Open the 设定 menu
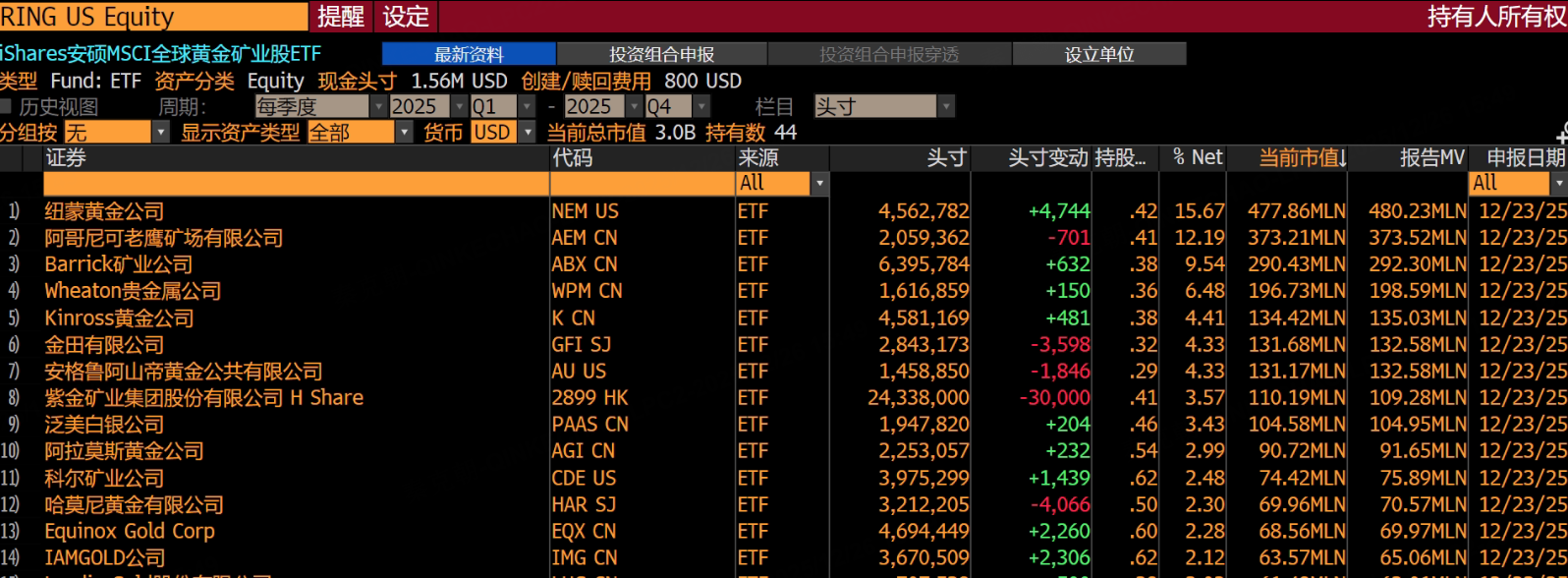Screen dimensions: 1568x578 point(407,17)
